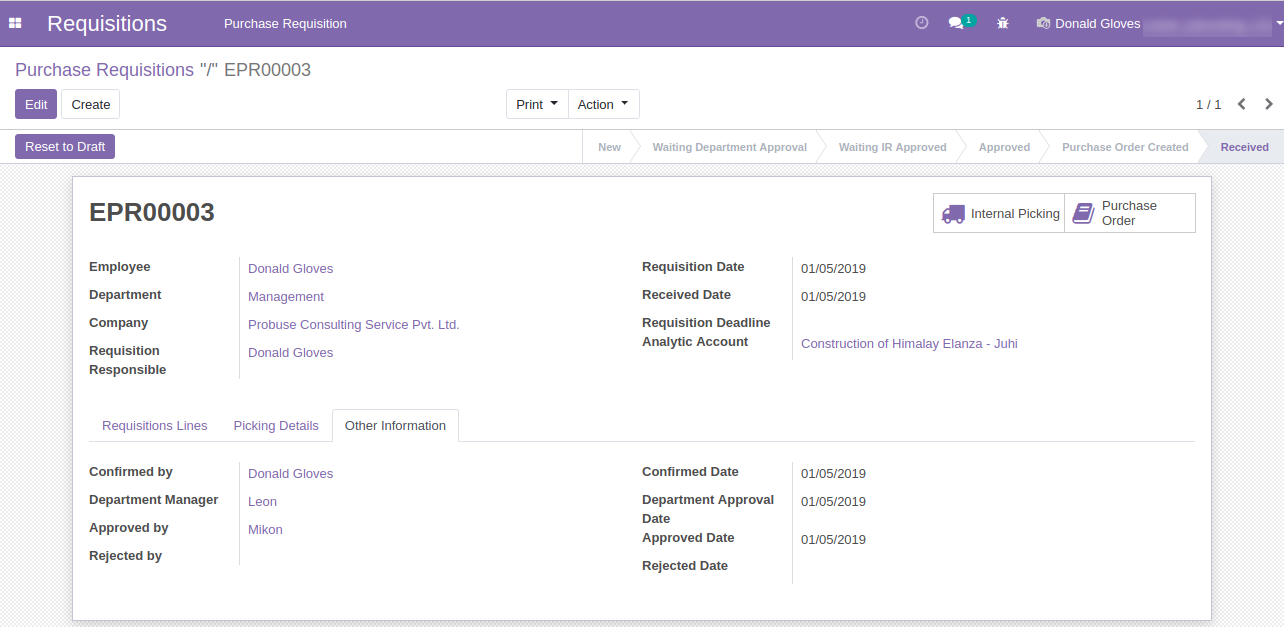The image size is (1284, 627).
Task: Click Reset to Draft button
Action: pyautogui.click(x=65, y=147)
